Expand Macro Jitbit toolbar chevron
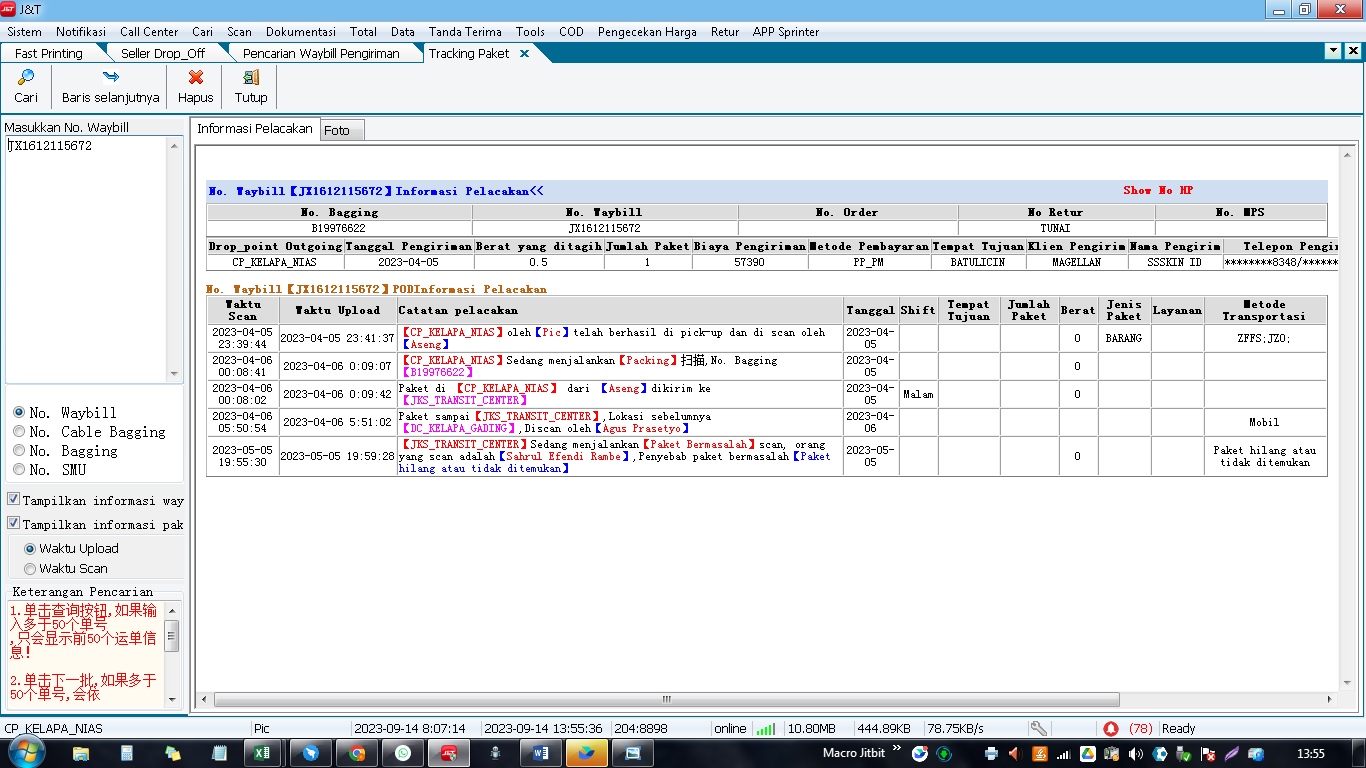 pyautogui.click(x=896, y=747)
